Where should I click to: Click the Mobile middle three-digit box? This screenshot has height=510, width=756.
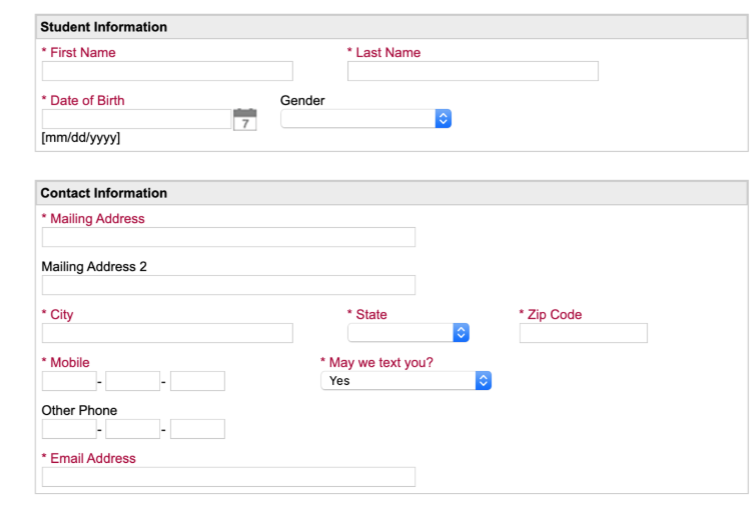[x=133, y=381]
